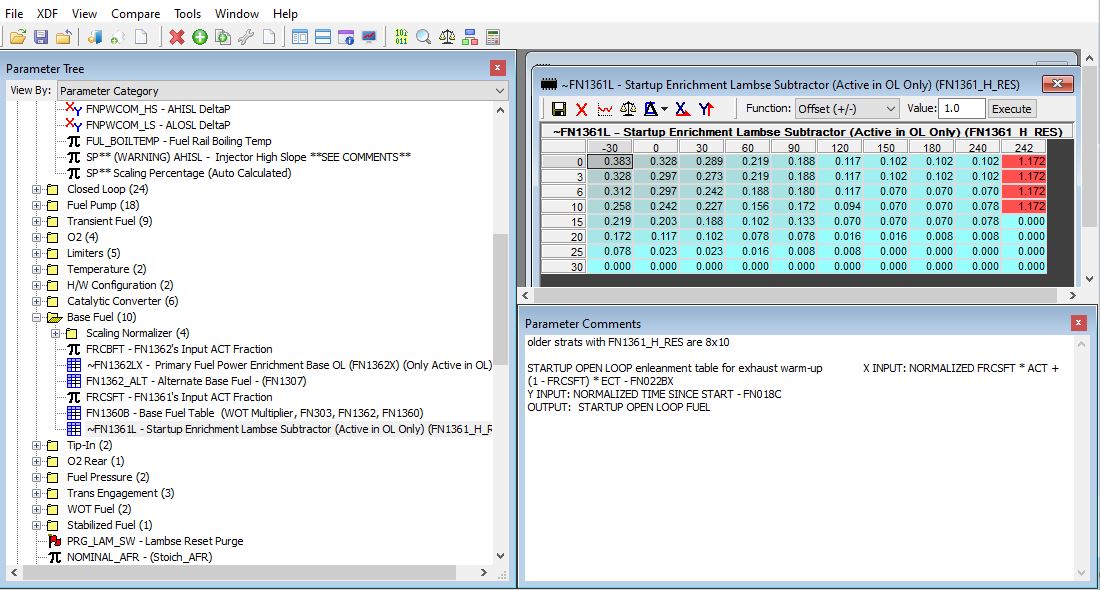Open the binary 101/011 hex icon

[x=401, y=37]
